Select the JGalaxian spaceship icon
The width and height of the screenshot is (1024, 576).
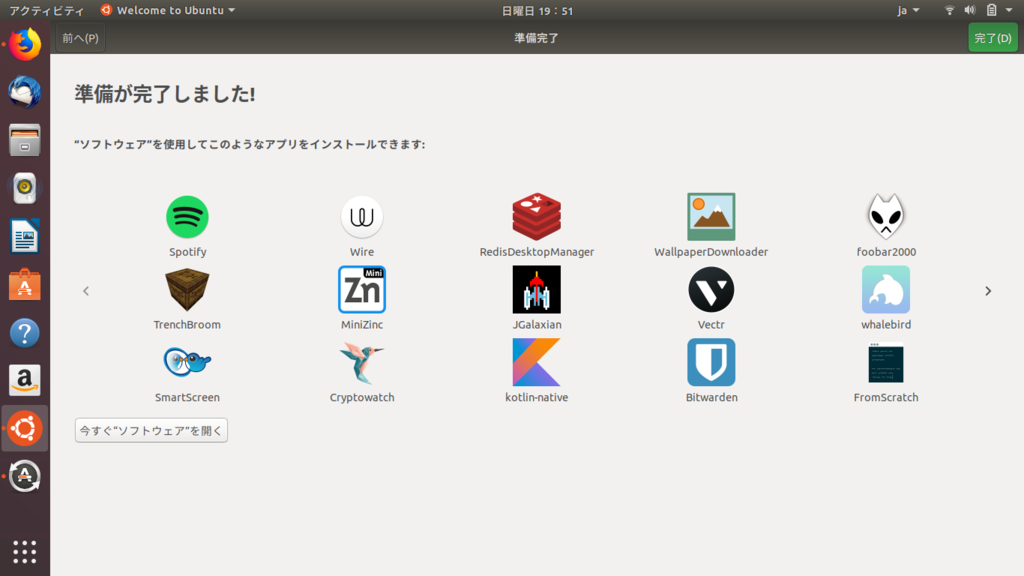(x=536, y=289)
